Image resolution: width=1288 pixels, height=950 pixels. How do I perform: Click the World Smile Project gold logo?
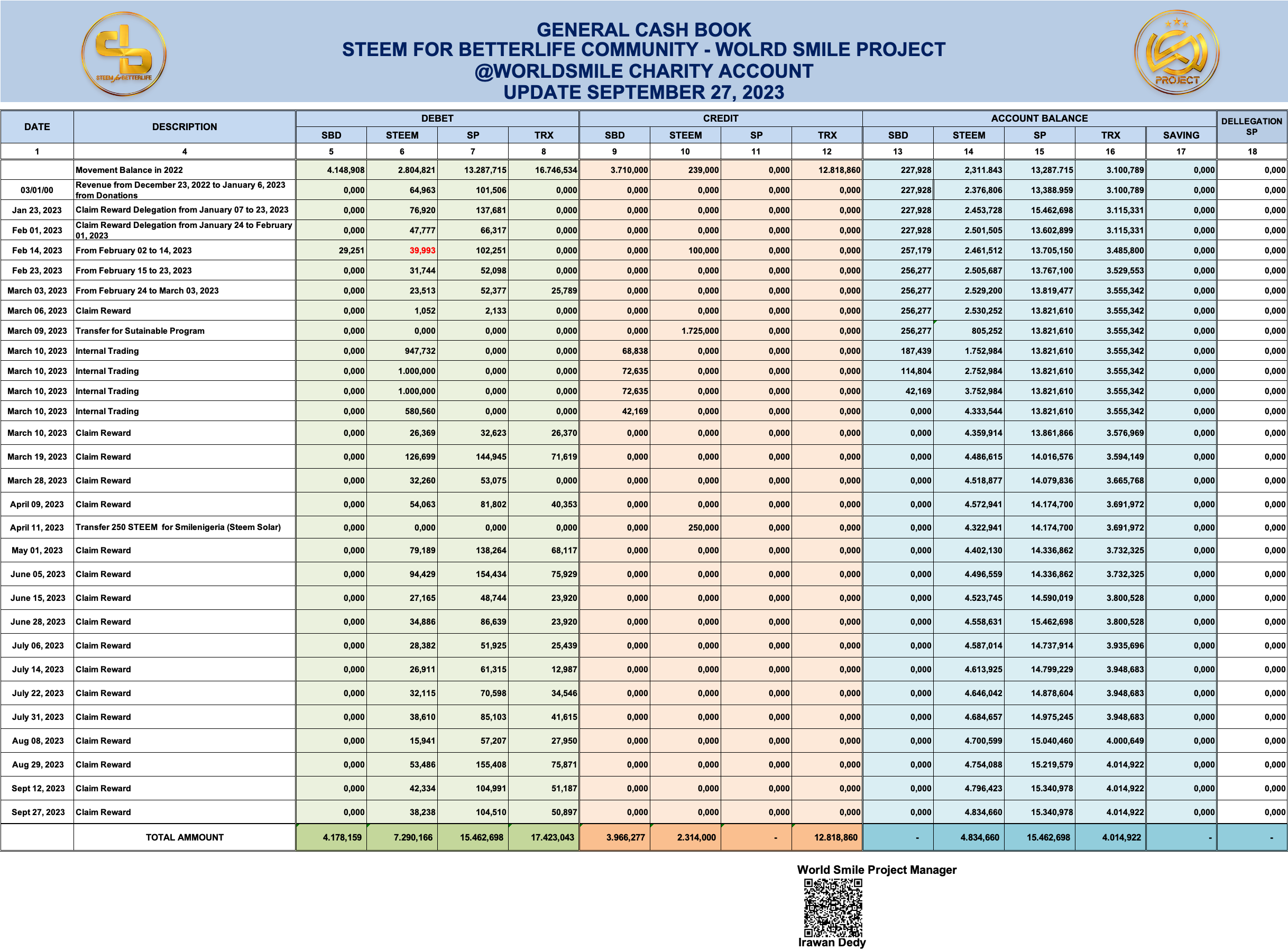tap(1176, 52)
